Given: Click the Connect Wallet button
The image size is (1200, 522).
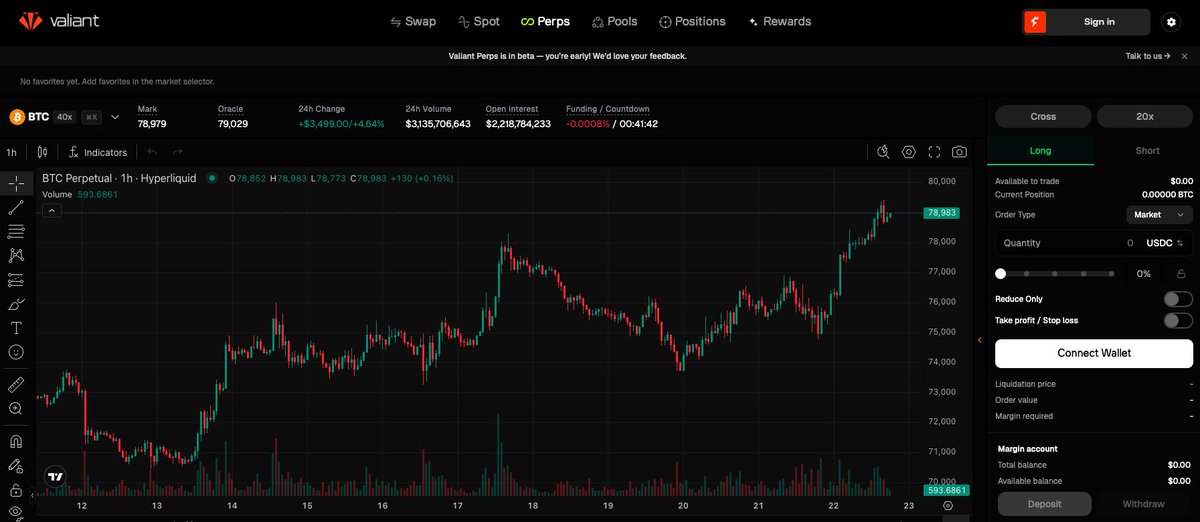Looking at the screenshot, I should [1094, 353].
